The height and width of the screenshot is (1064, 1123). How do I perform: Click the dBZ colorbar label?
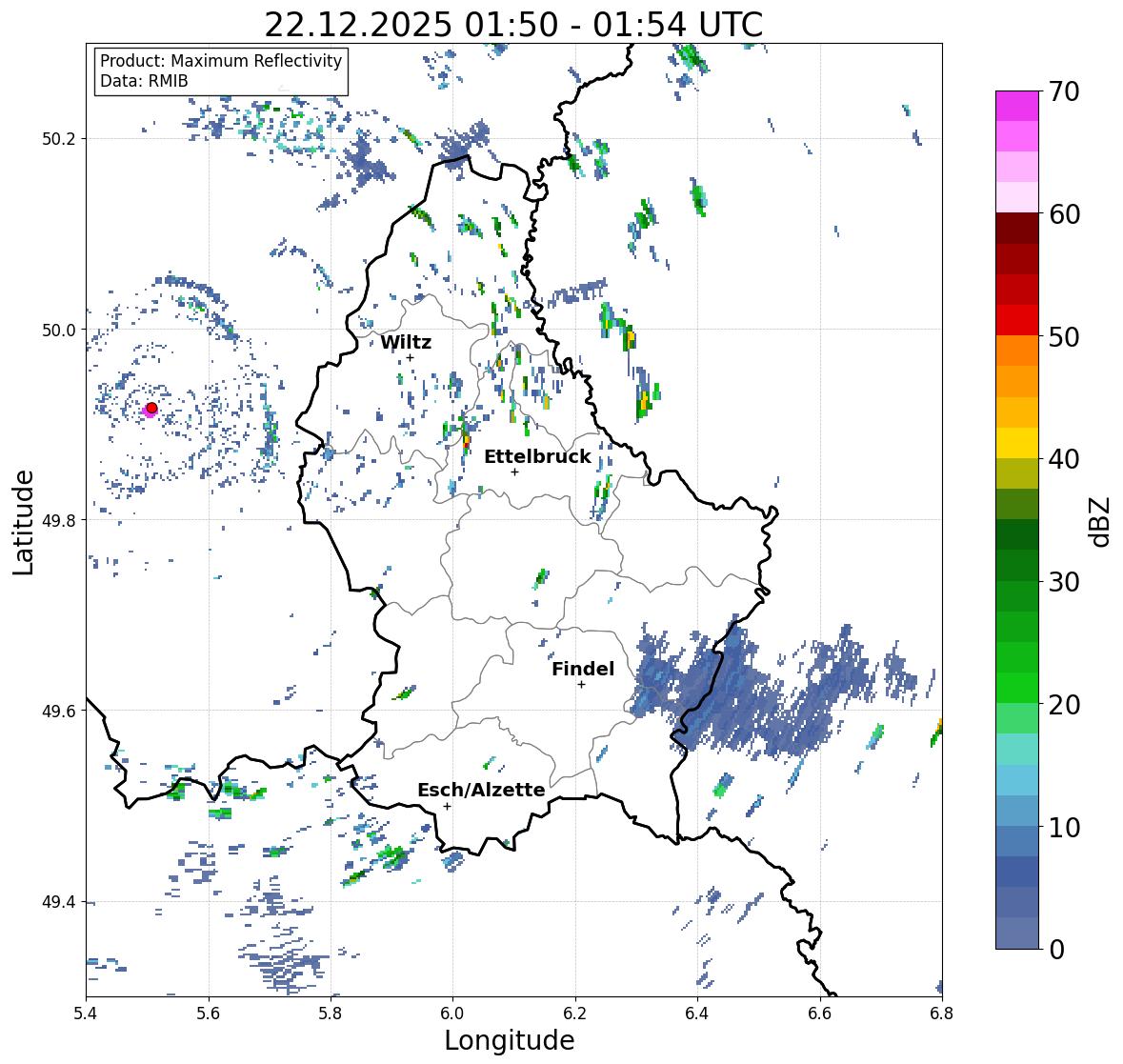pos(1101,521)
